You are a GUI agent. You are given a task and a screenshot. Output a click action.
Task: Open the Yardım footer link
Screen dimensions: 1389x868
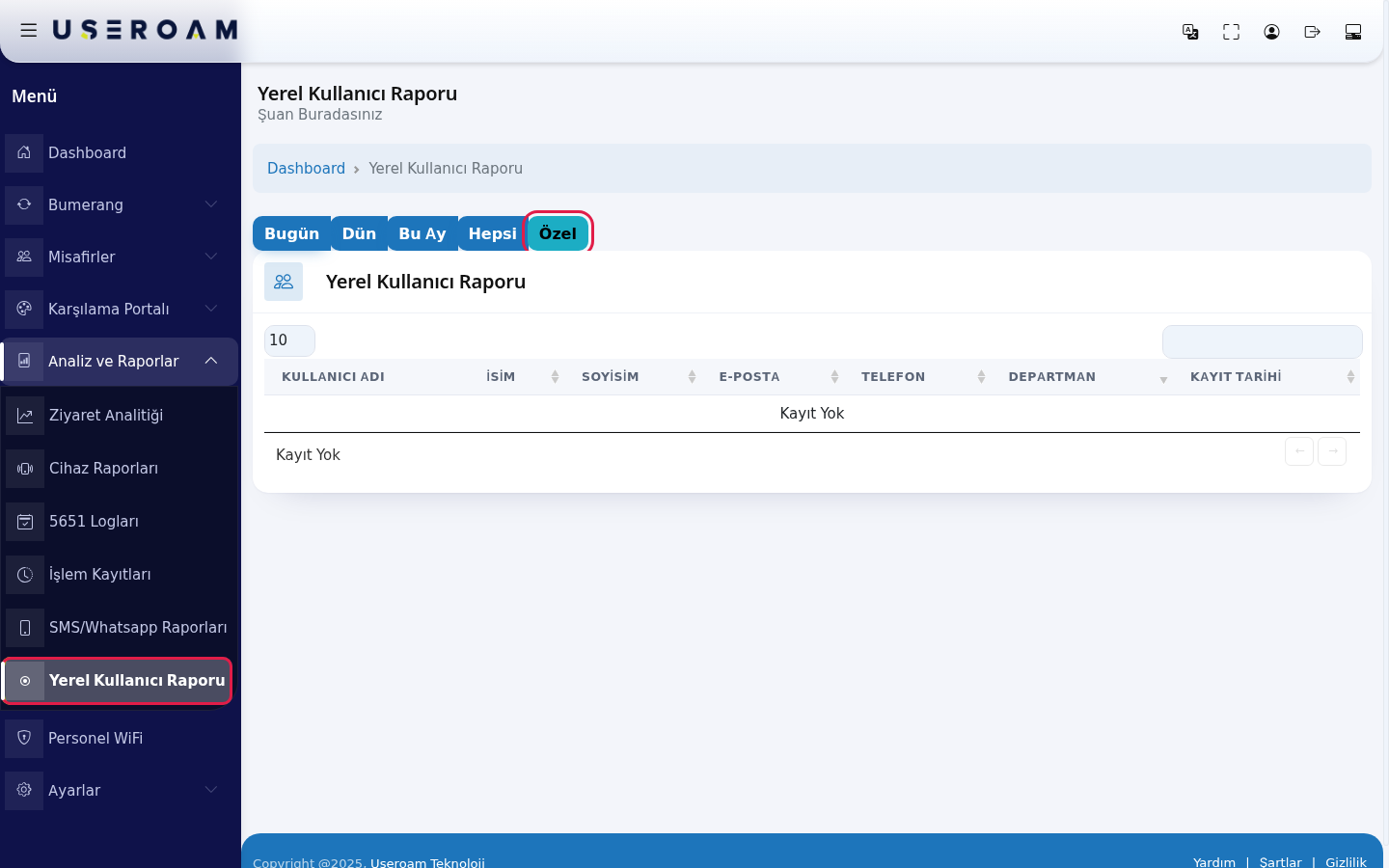tap(1214, 861)
